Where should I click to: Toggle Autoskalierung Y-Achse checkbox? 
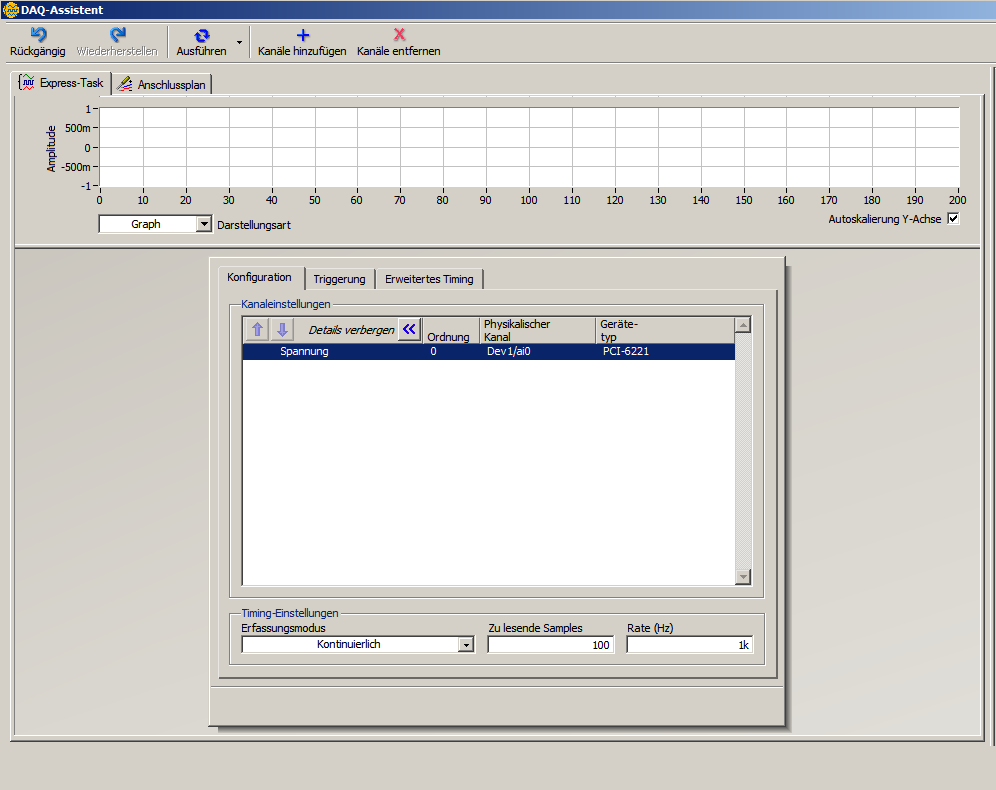pyautogui.click(x=953, y=218)
